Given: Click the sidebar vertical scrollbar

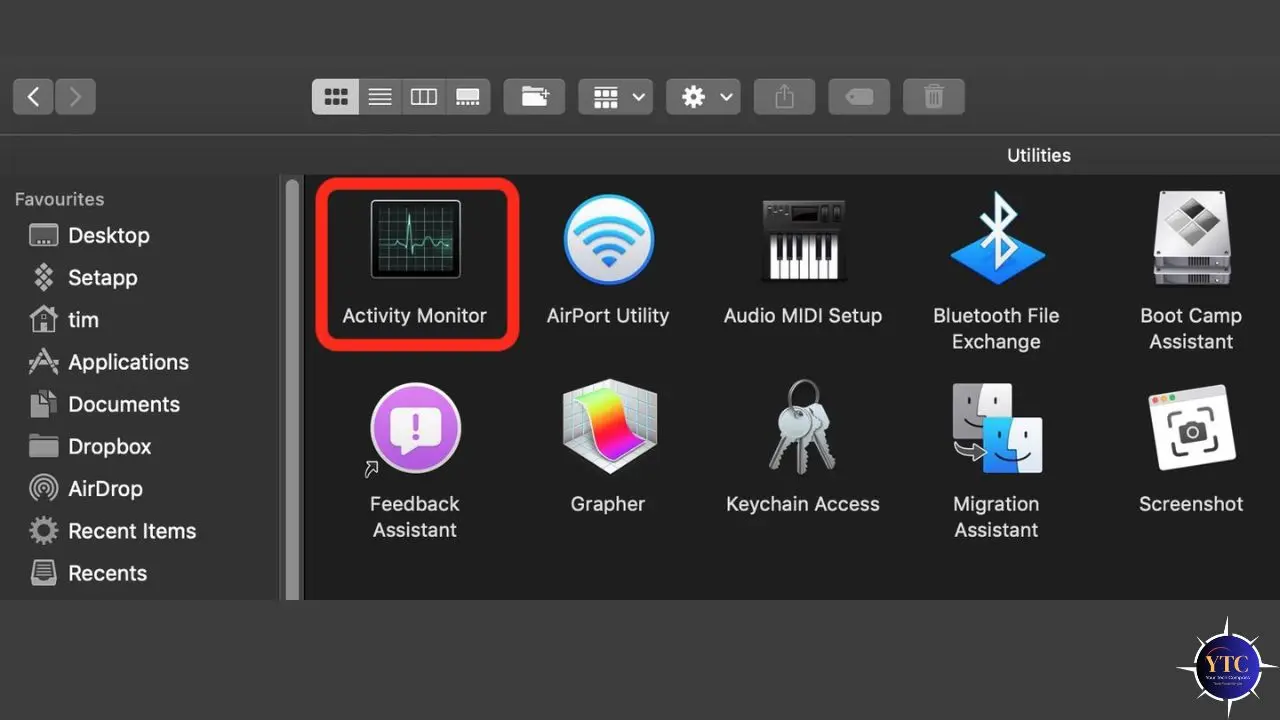Looking at the screenshot, I should 292,389.
